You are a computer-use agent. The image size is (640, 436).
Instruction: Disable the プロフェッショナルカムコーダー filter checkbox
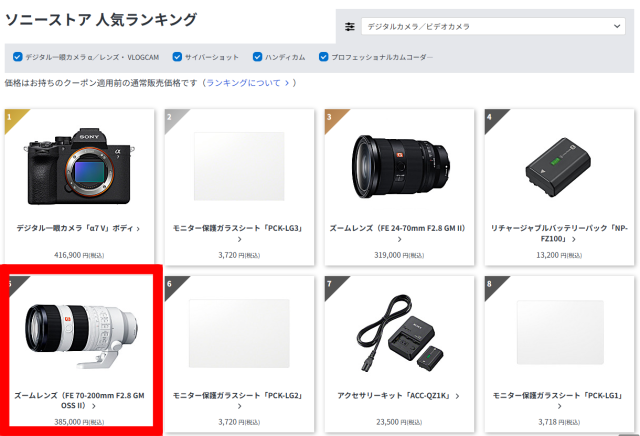tap(324, 57)
